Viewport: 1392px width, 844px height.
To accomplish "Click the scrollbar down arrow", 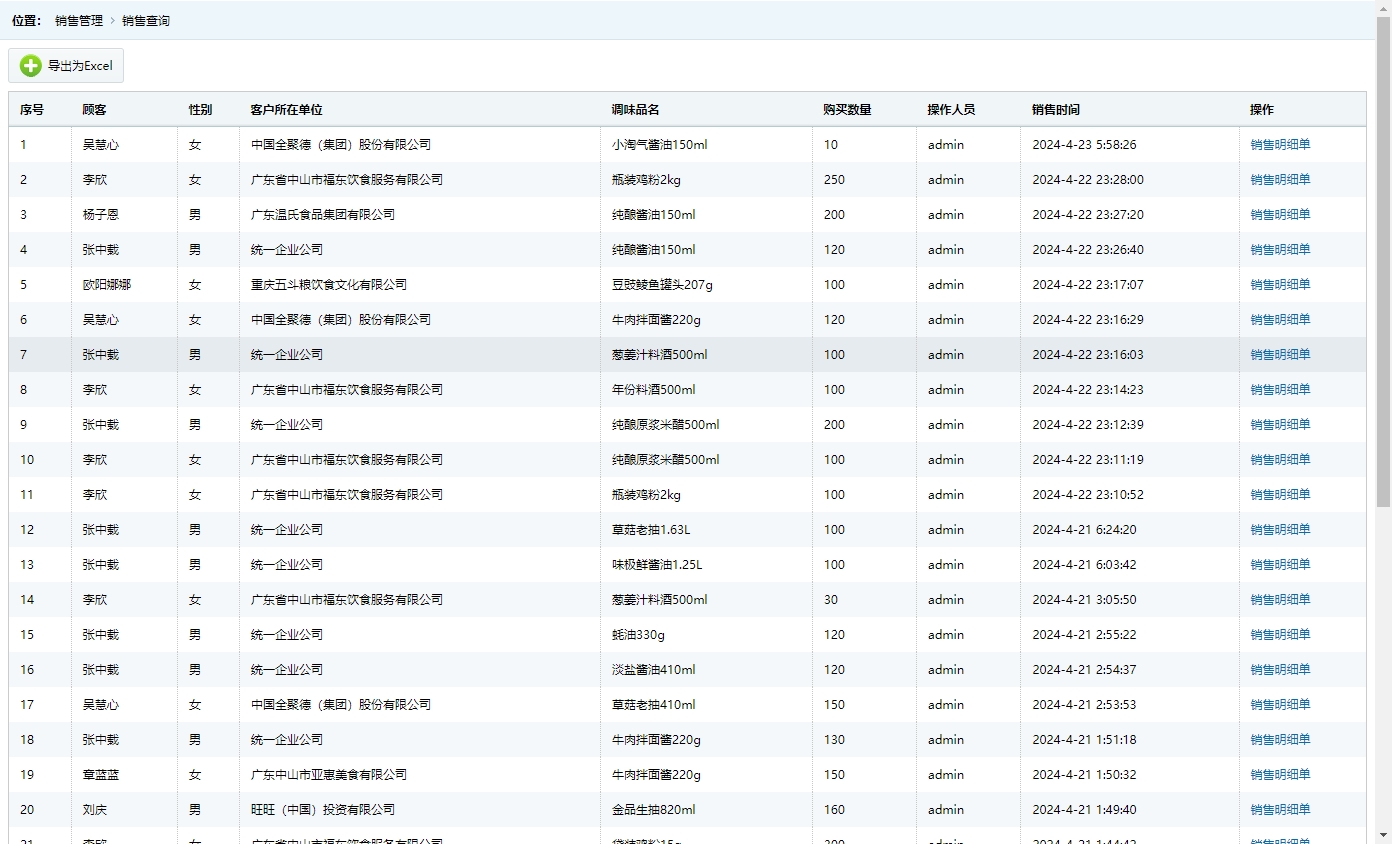I will tap(1383, 835).
